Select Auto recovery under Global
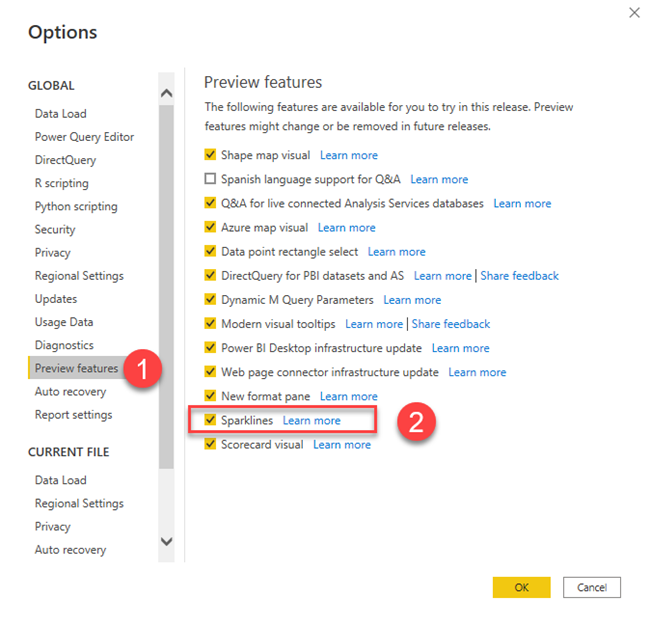 click(x=70, y=391)
